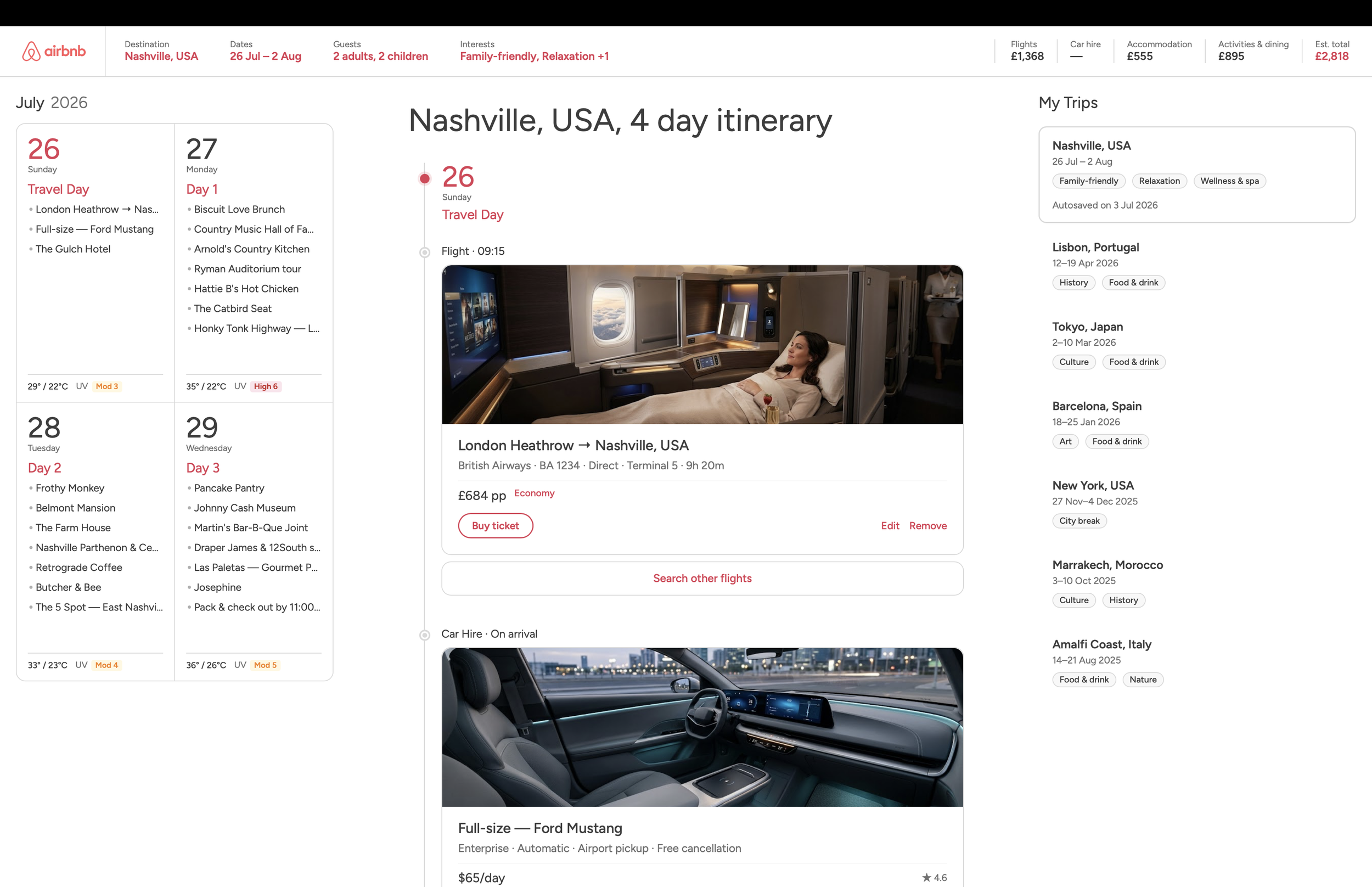This screenshot has width=1372, height=887.
Task: Edit the London Heathrow flight
Action: pyautogui.click(x=890, y=526)
